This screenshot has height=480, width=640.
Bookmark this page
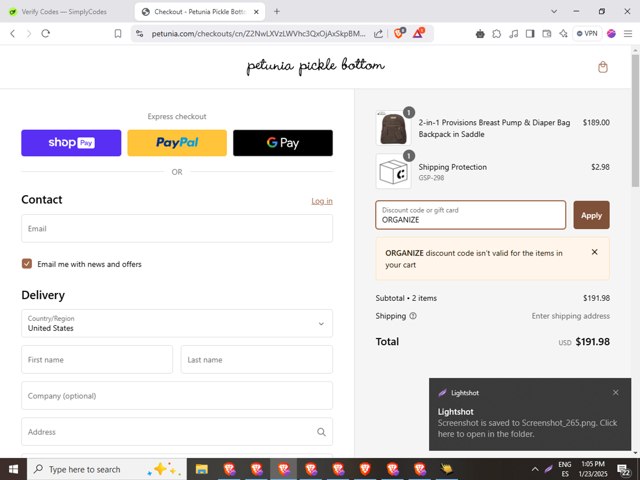[118, 33]
